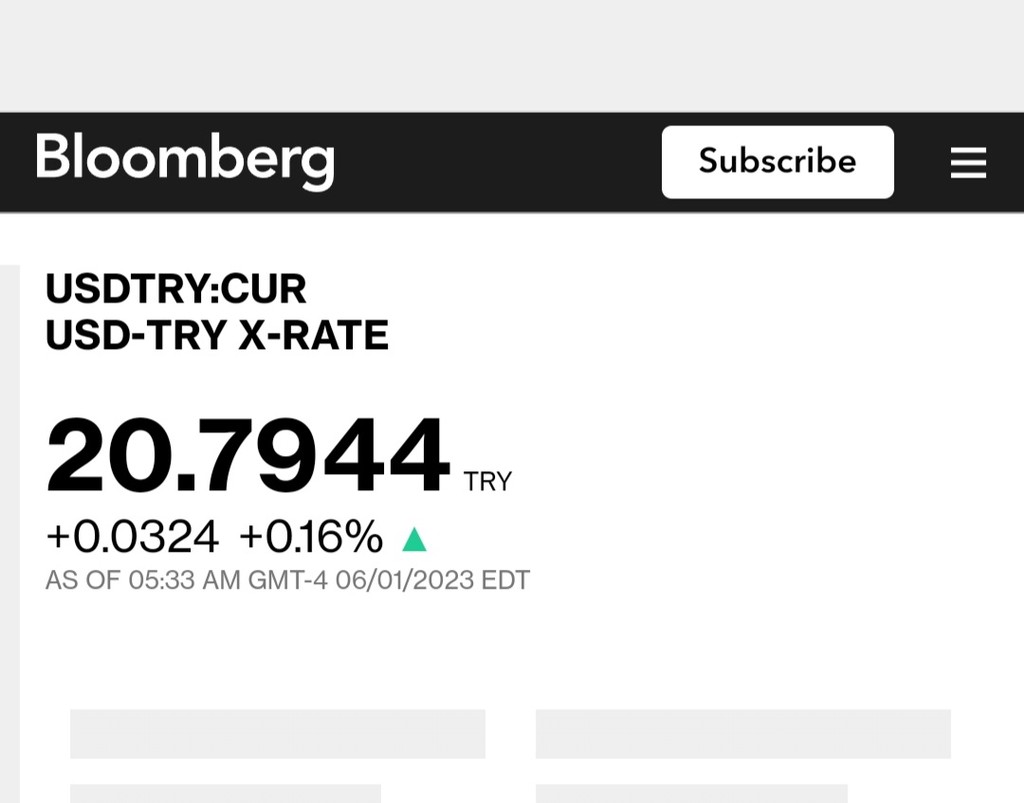Click the lower-left loading placeholder bar
Viewport: 1024px width, 803px height.
[x=225, y=794]
